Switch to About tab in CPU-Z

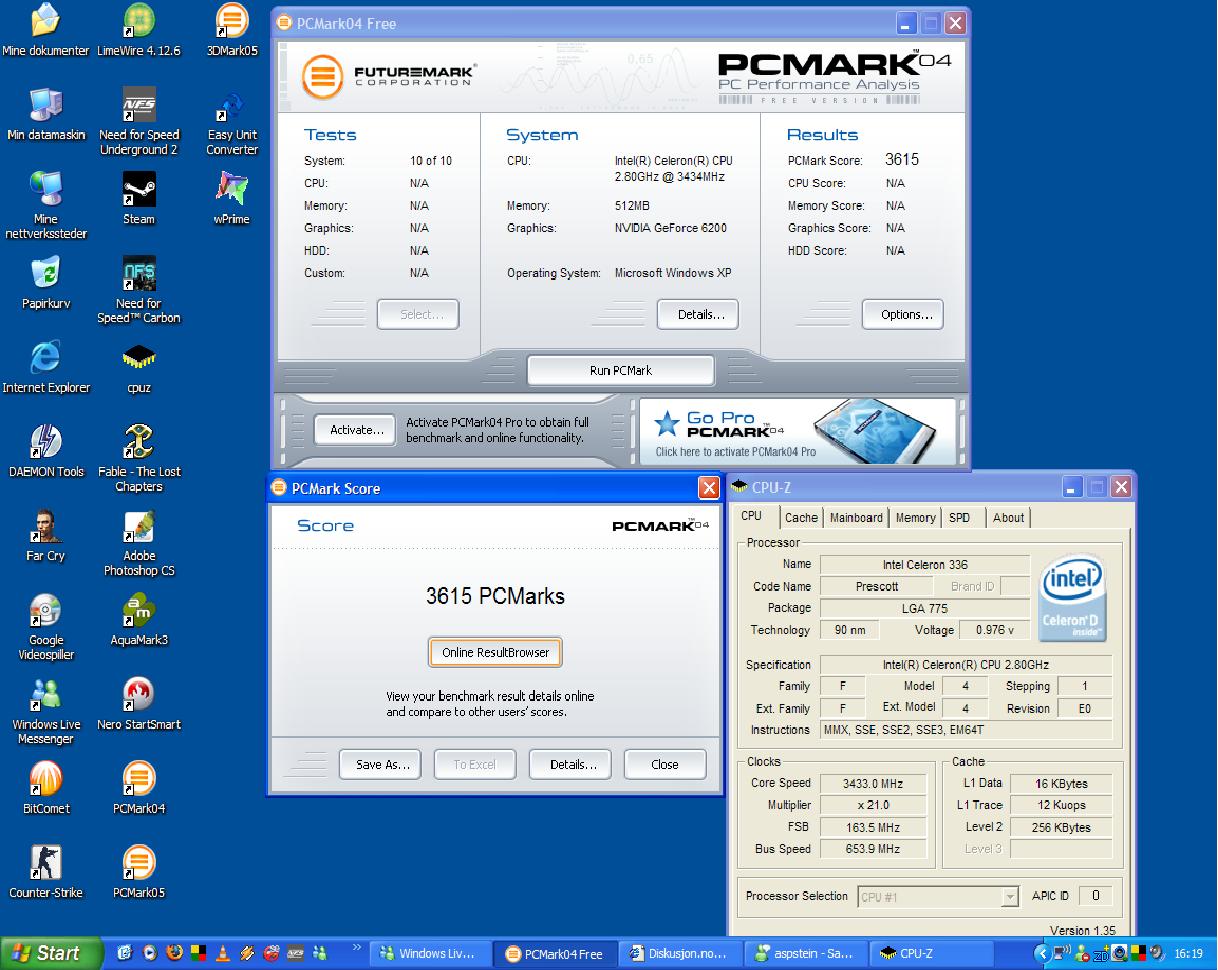(1008, 517)
